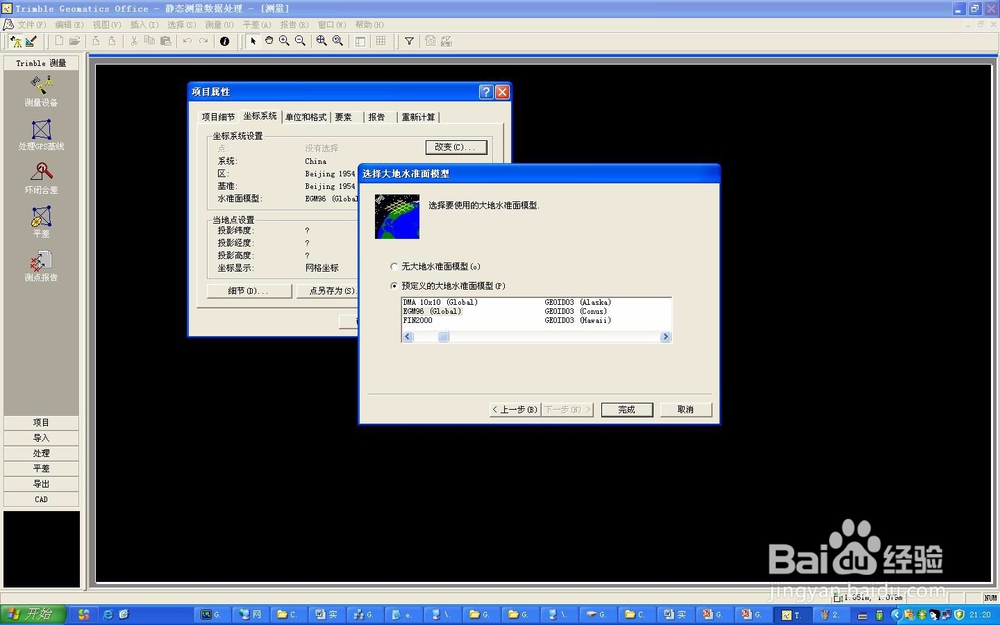Click the Open folder toolbar icon
This screenshot has height=625, width=1000.
(75, 41)
